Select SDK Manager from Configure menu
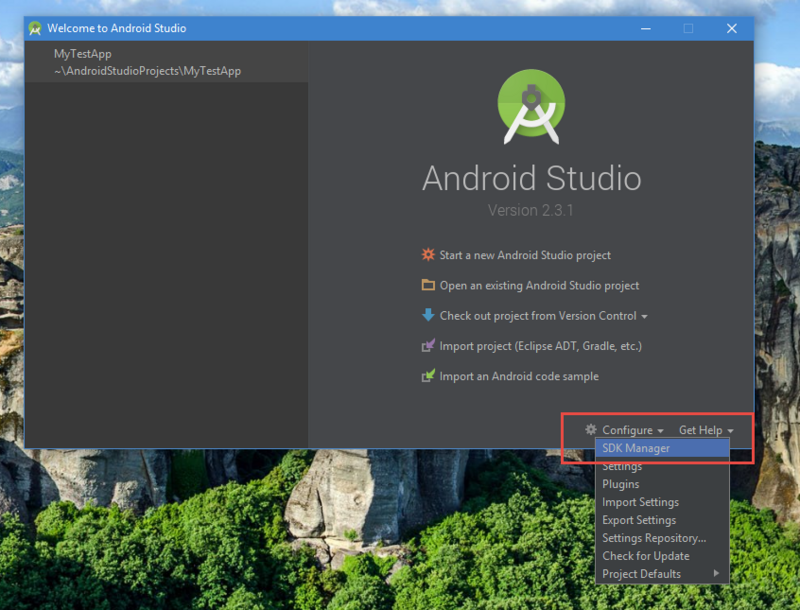 point(662,448)
